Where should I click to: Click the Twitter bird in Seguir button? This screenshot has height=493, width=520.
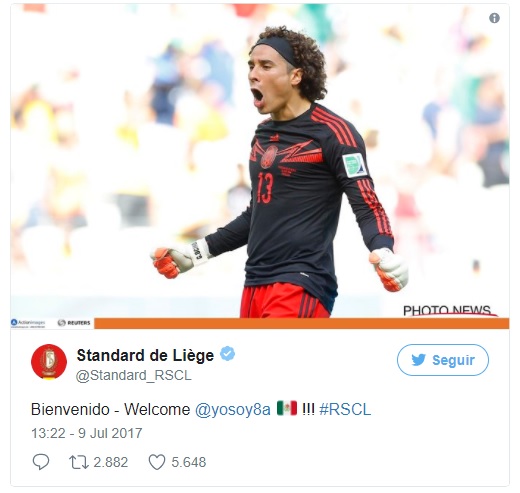(418, 360)
